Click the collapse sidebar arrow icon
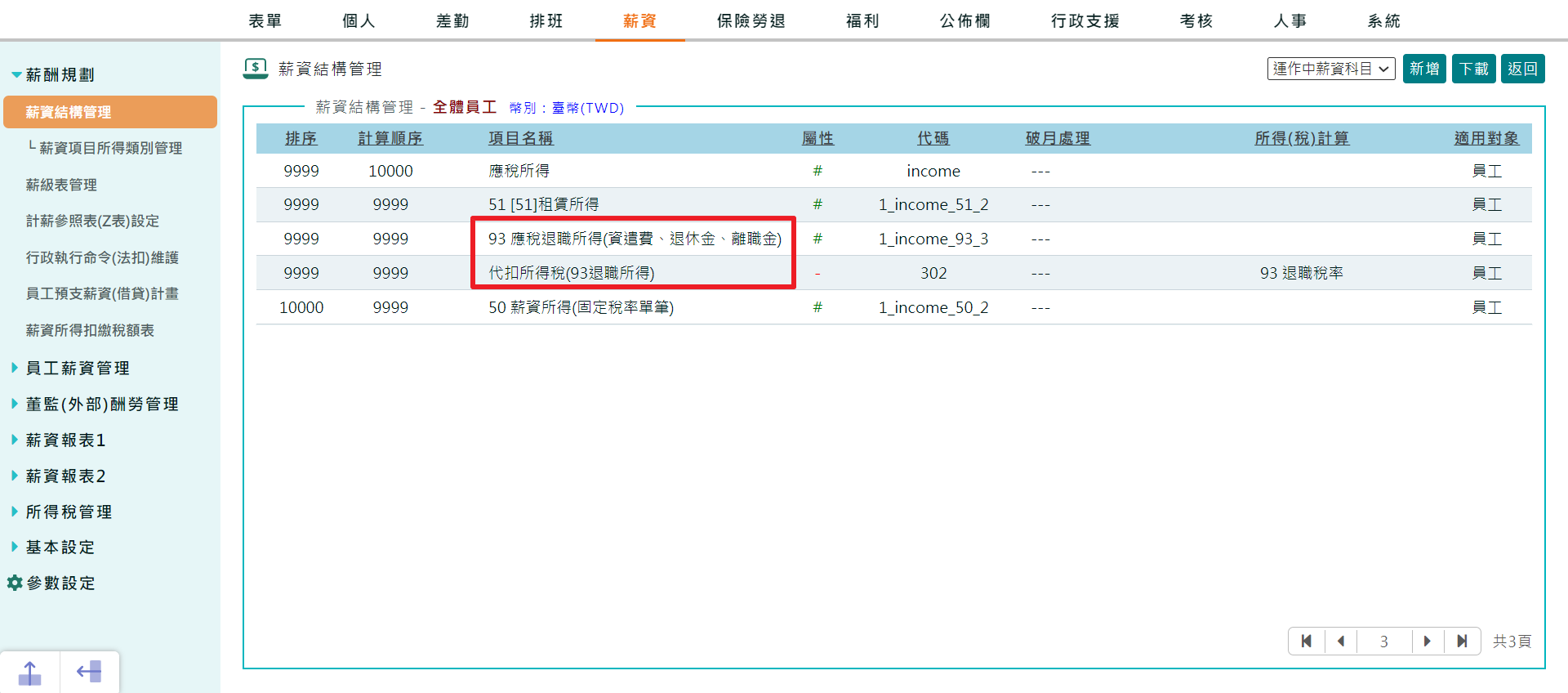Viewport: 1568px width, 693px height. pos(89,673)
